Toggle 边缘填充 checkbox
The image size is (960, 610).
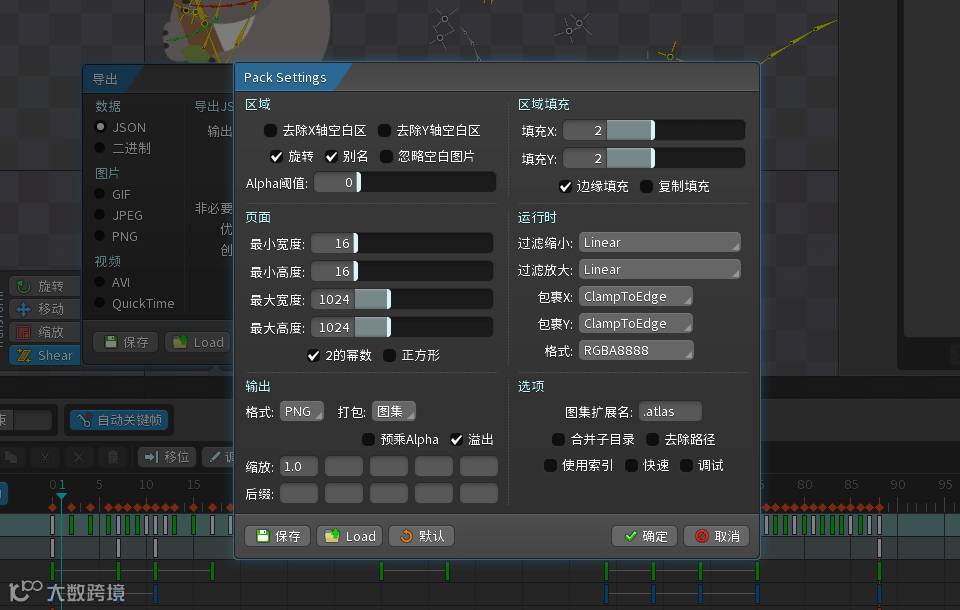tap(565, 186)
